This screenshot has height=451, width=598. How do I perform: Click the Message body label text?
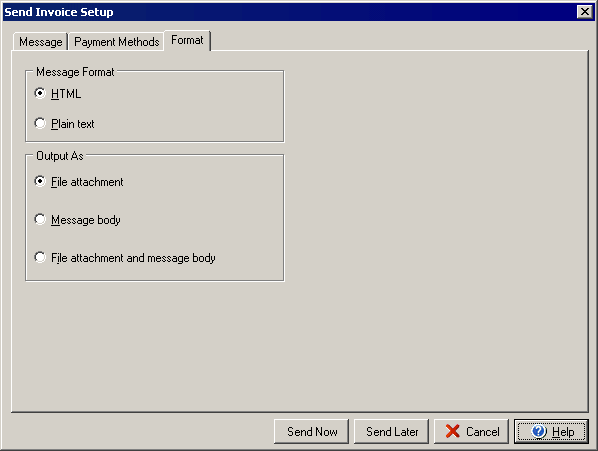[x=86, y=220]
